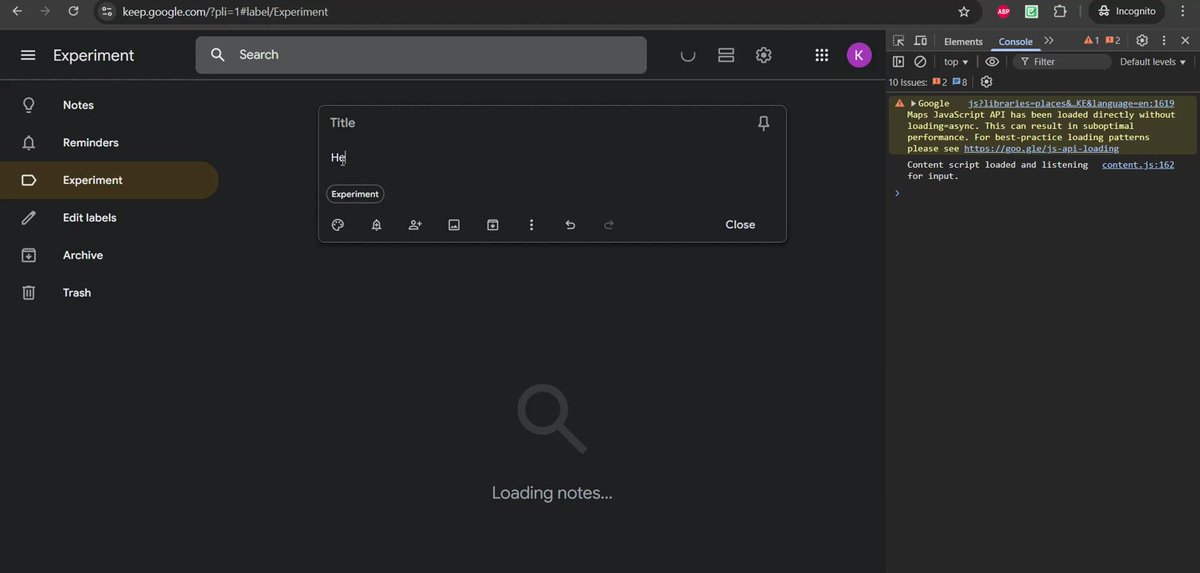This screenshot has width=1200, height=573.
Task: Open the note's more options menu
Action: (531, 225)
